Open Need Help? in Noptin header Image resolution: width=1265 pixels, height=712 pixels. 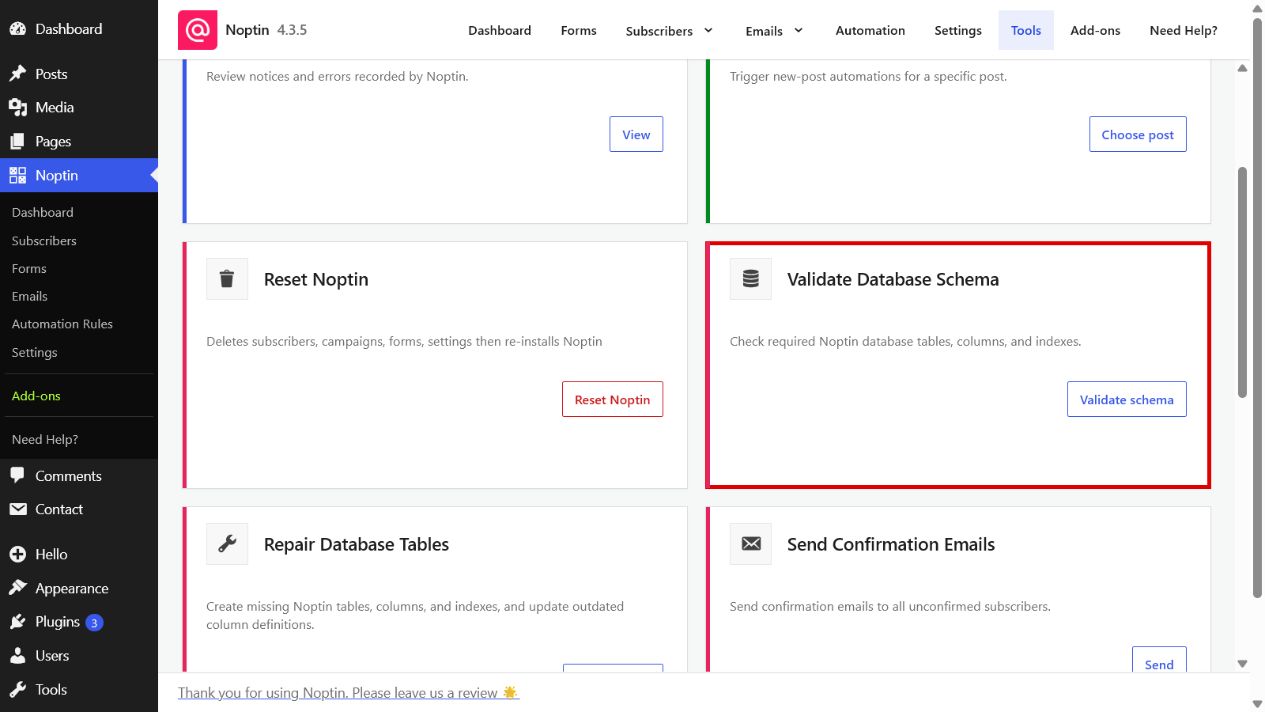(x=1183, y=31)
